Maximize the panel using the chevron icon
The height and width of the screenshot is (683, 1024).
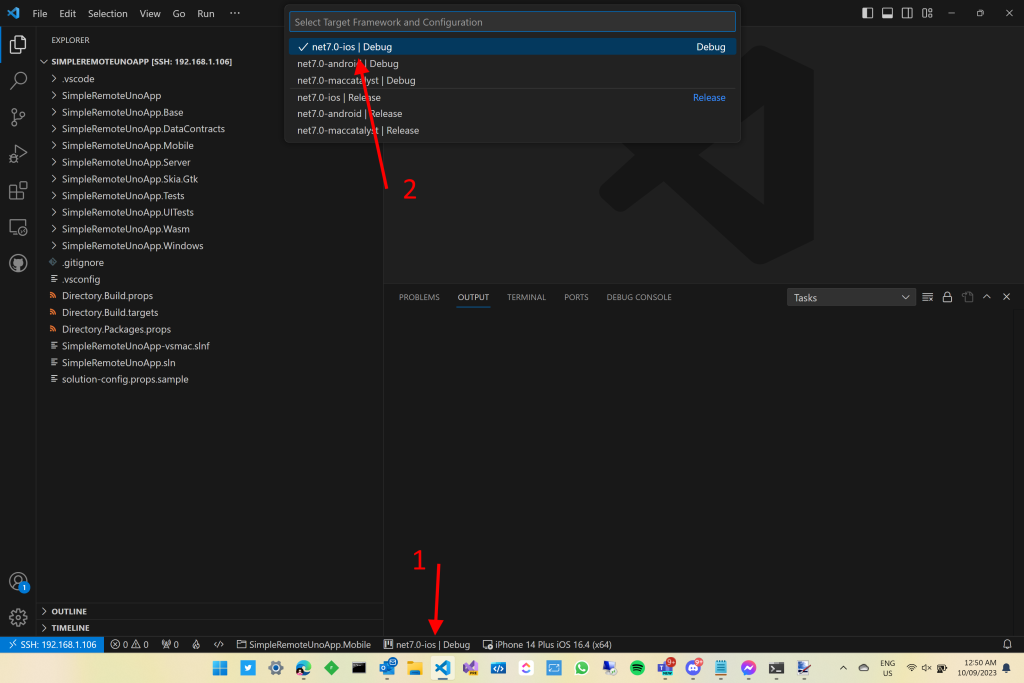tap(986, 296)
